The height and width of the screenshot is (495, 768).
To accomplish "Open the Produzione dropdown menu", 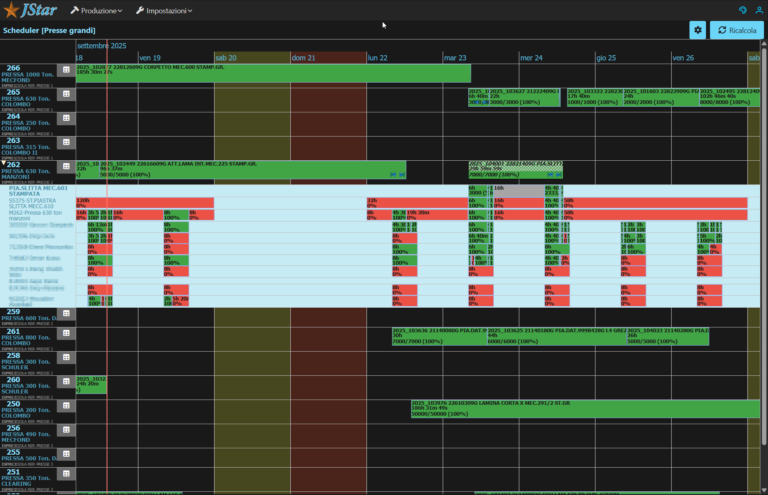I will (96, 10).
